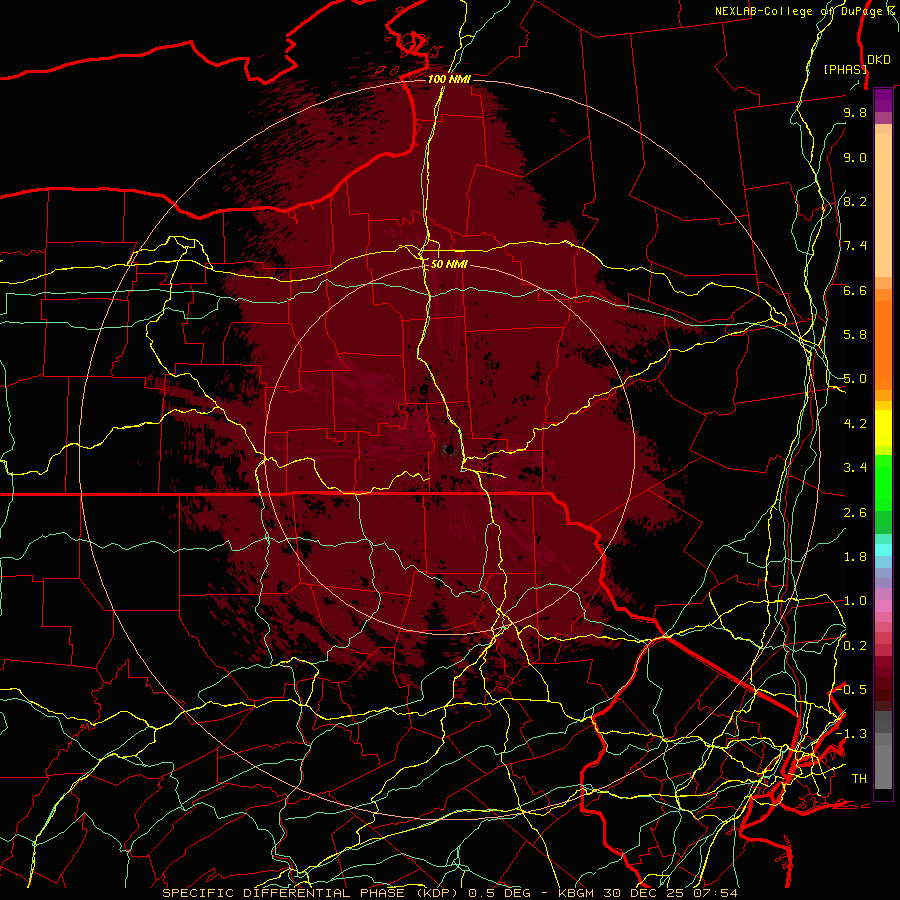Click the 3.4 legend value
Viewport: 900px width, 900px height.
pyautogui.click(x=855, y=468)
